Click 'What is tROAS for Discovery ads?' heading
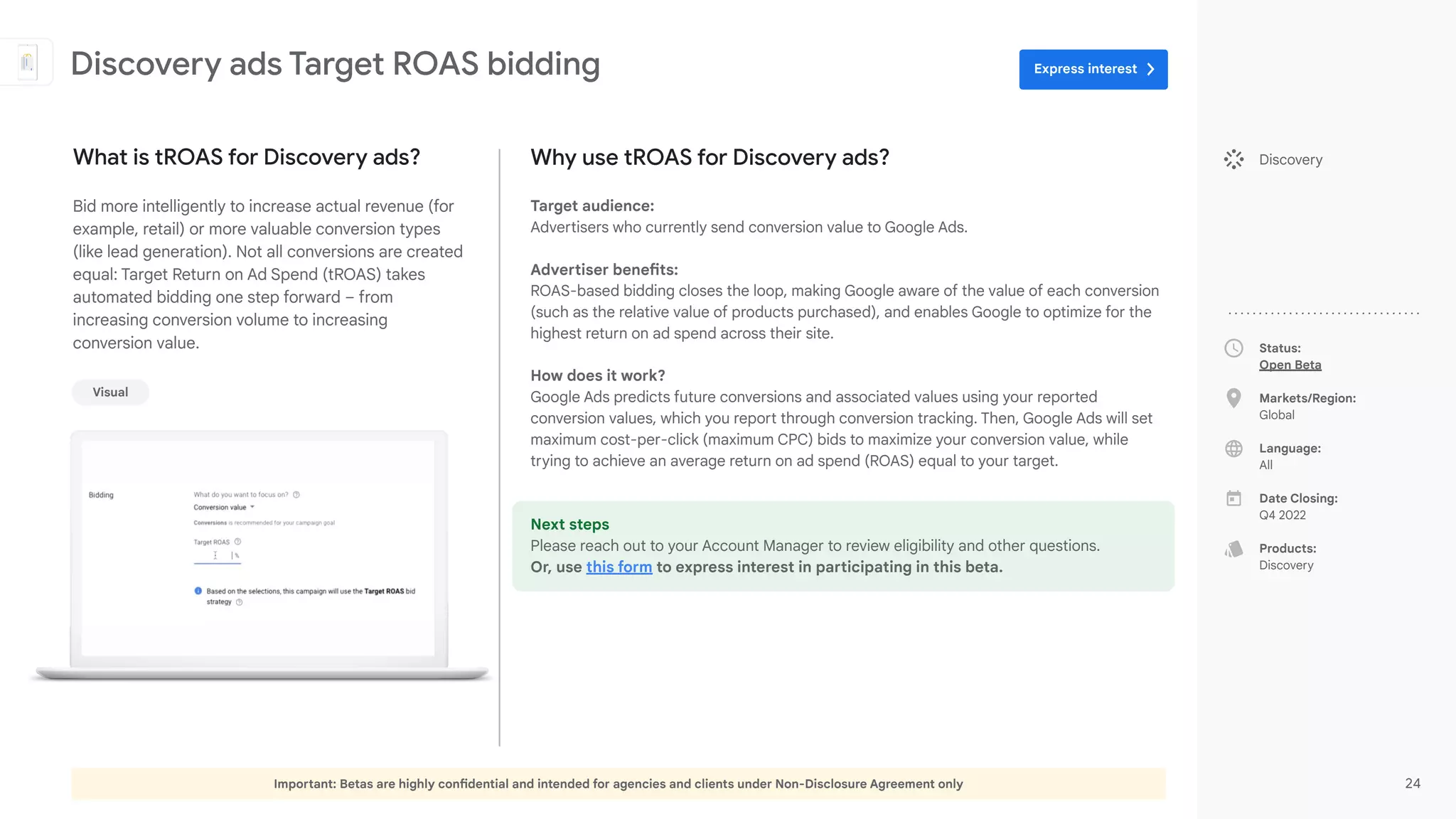This screenshot has height=819, width=1456. click(x=247, y=157)
